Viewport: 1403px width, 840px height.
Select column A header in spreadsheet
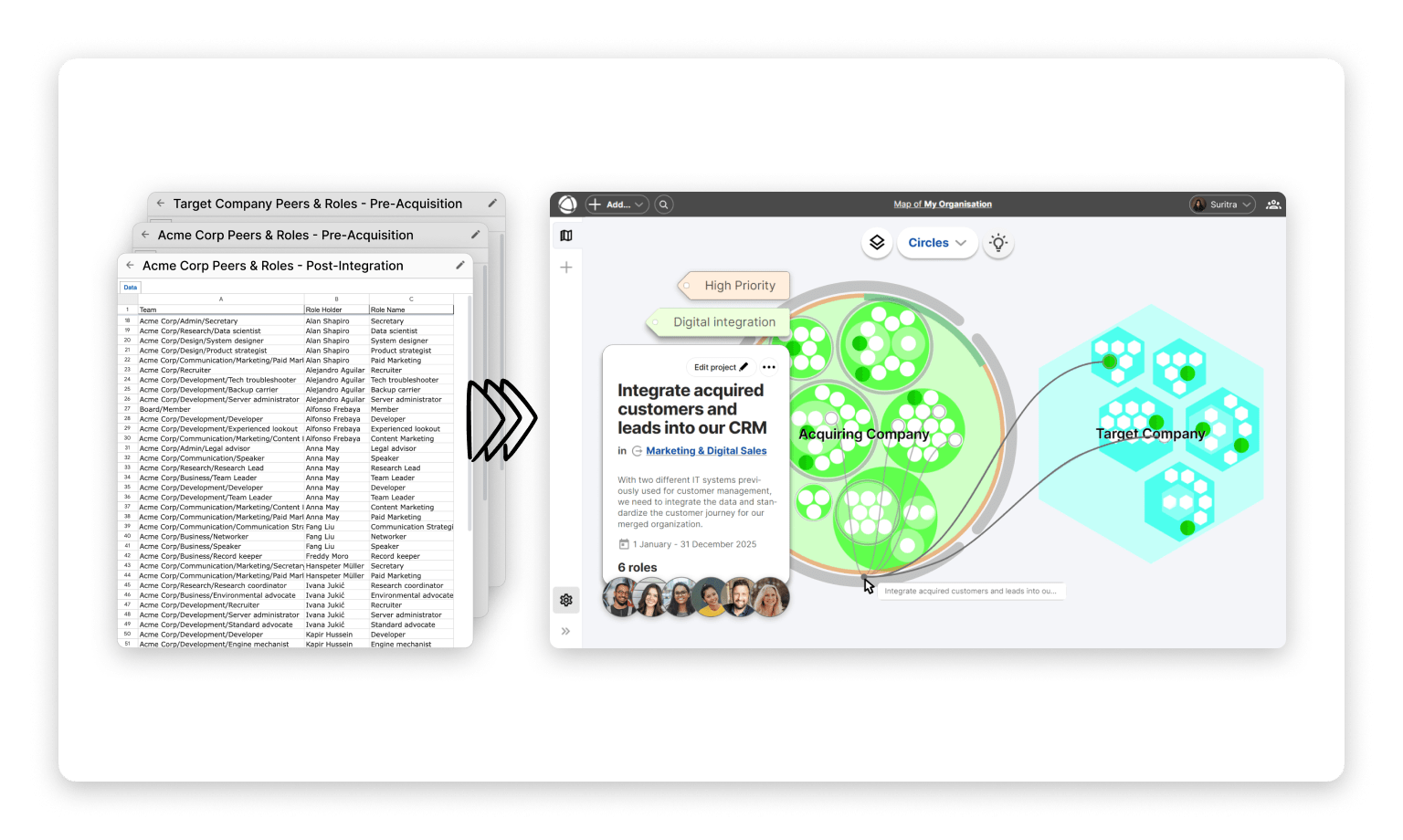221,299
